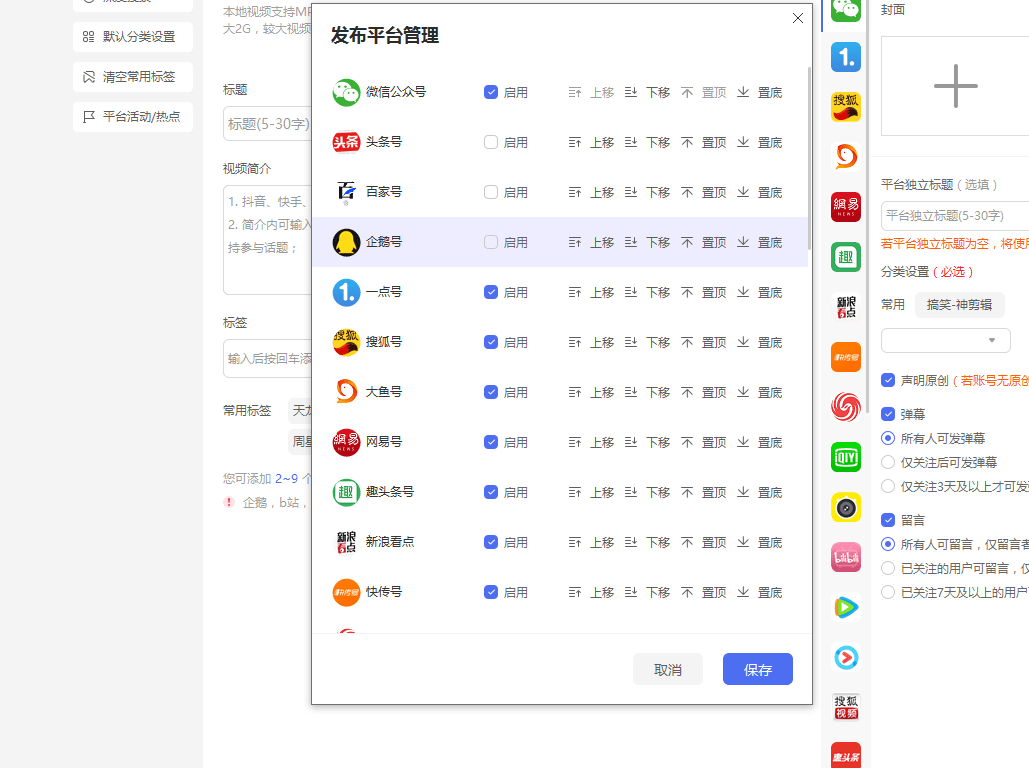Click 置顶 in the 企鹅号 row

click(x=714, y=242)
